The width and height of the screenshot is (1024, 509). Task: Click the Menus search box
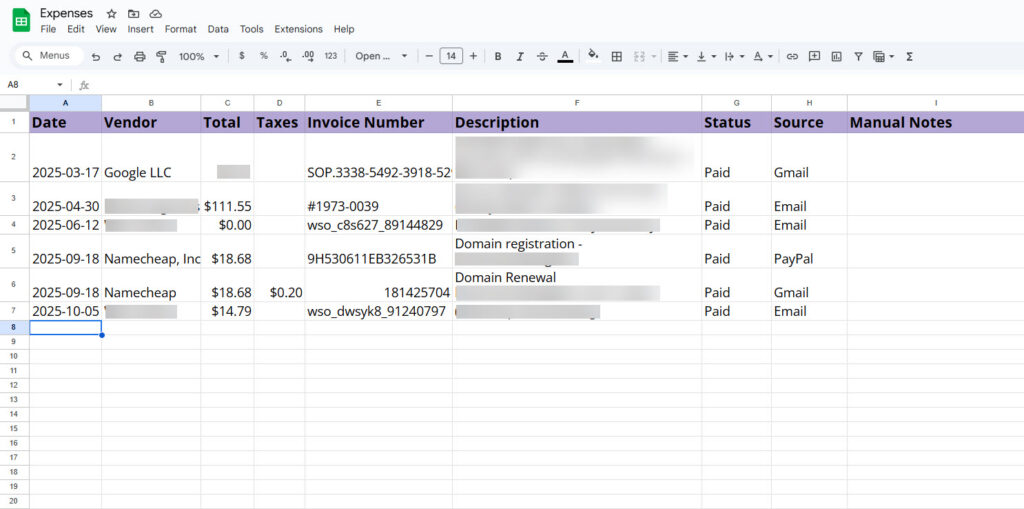(x=49, y=56)
